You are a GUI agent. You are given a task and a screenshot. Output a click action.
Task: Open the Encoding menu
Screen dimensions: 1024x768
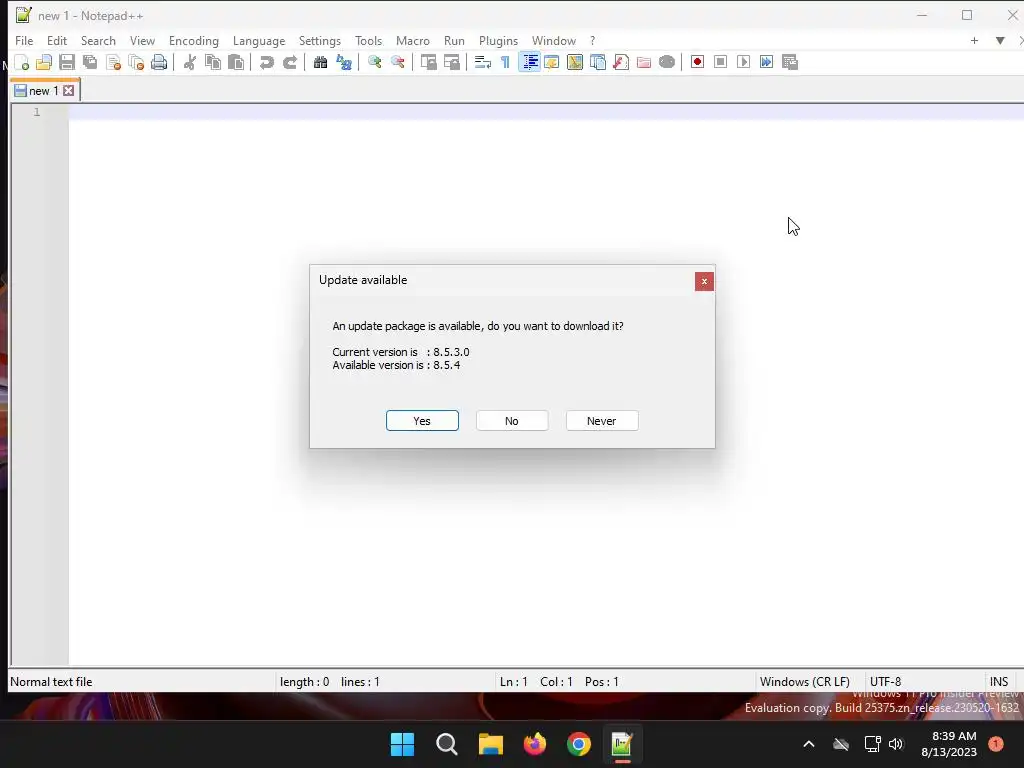click(193, 40)
